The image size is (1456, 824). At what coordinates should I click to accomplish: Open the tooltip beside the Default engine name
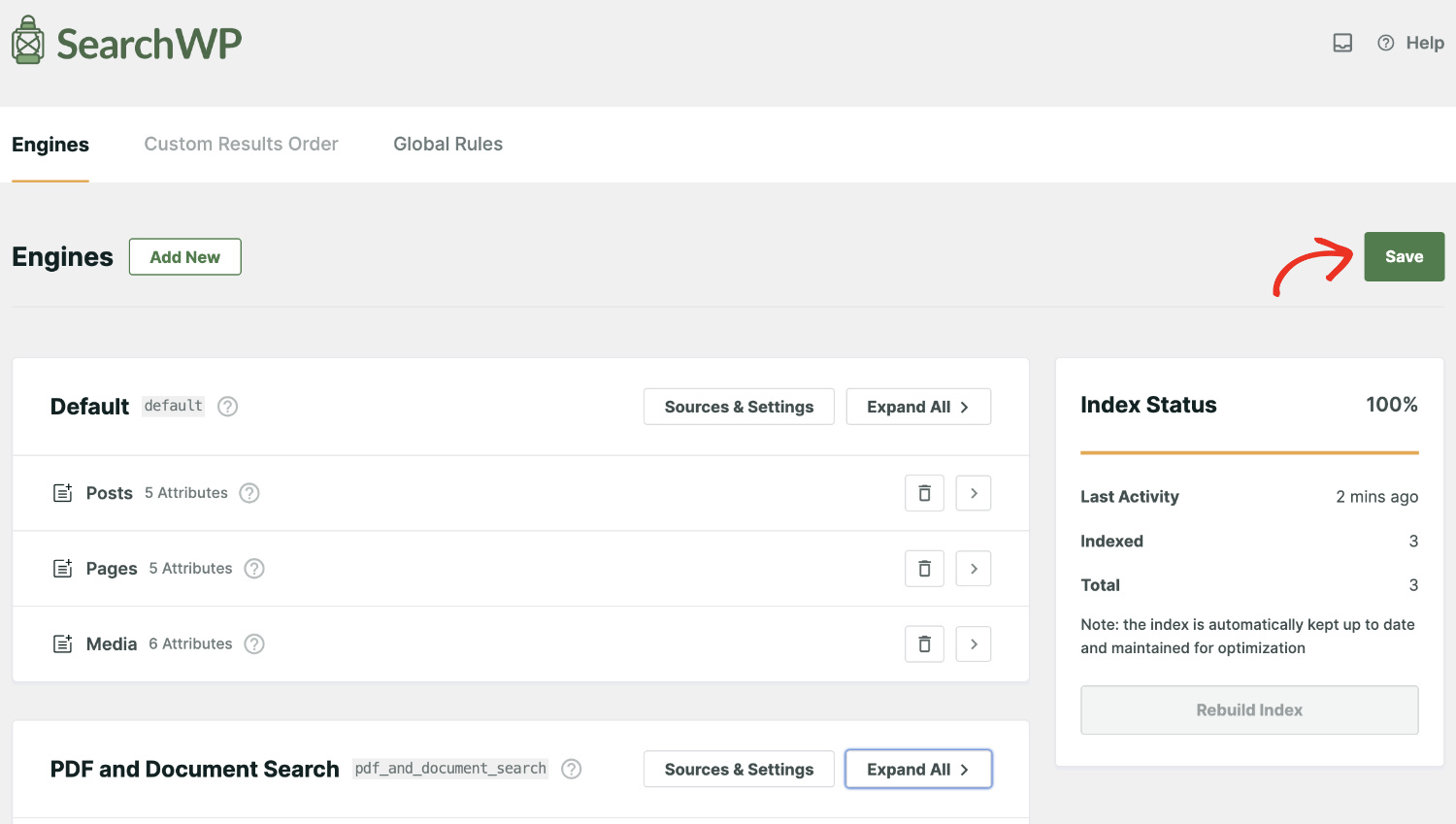pos(227,407)
